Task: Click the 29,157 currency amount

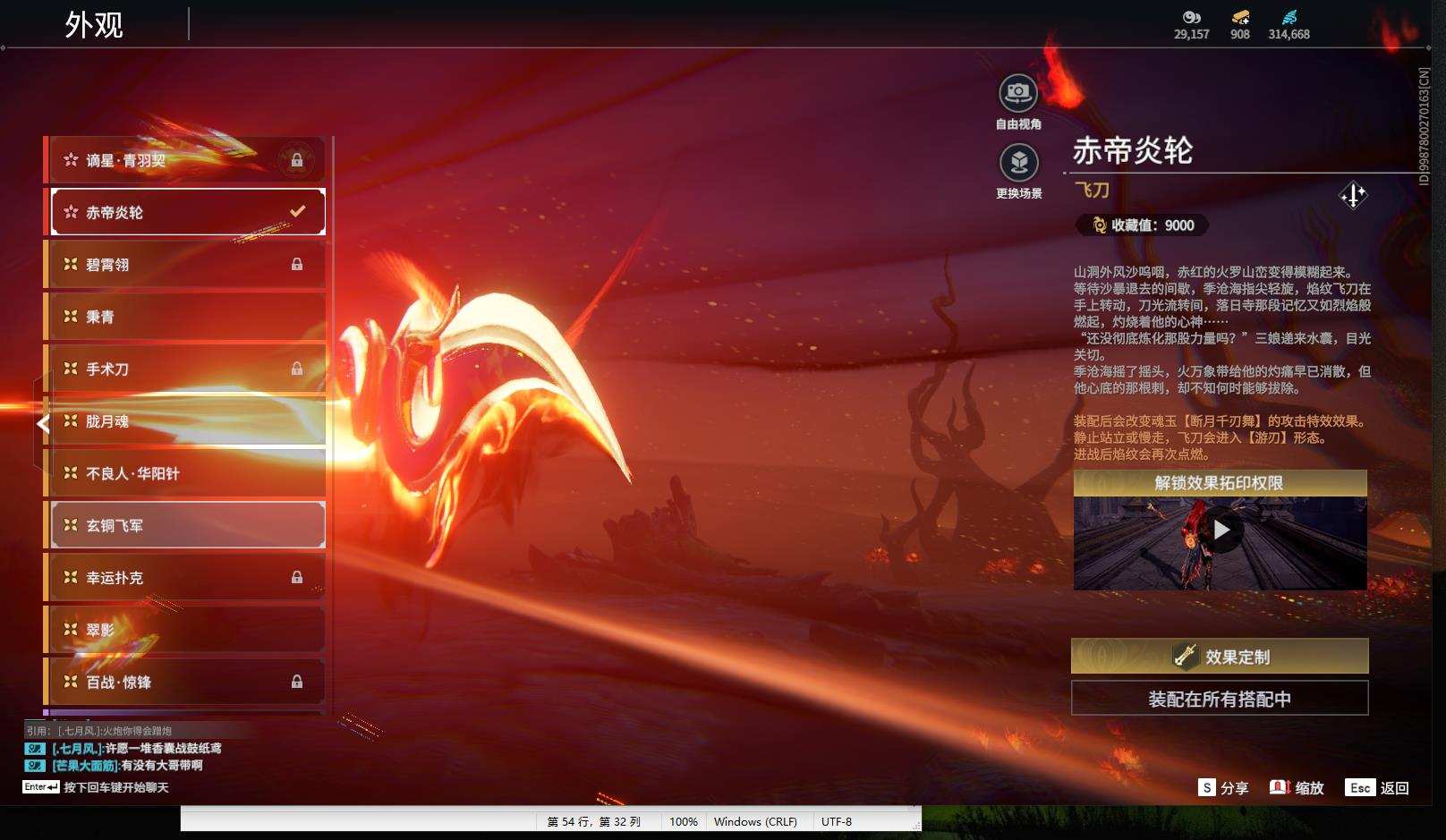Action: 1191,34
